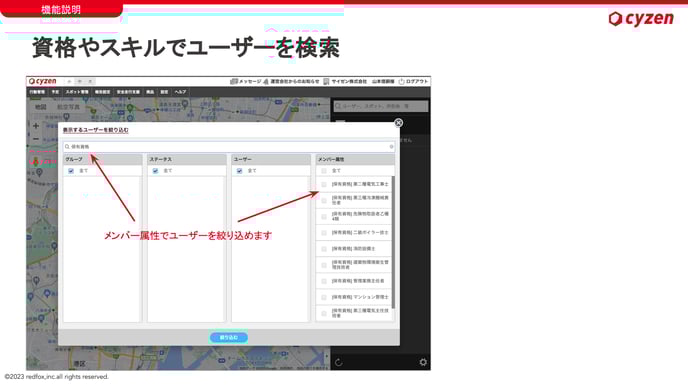Close the user filter dialog with X icon
The image size is (688, 387).
(x=398, y=123)
